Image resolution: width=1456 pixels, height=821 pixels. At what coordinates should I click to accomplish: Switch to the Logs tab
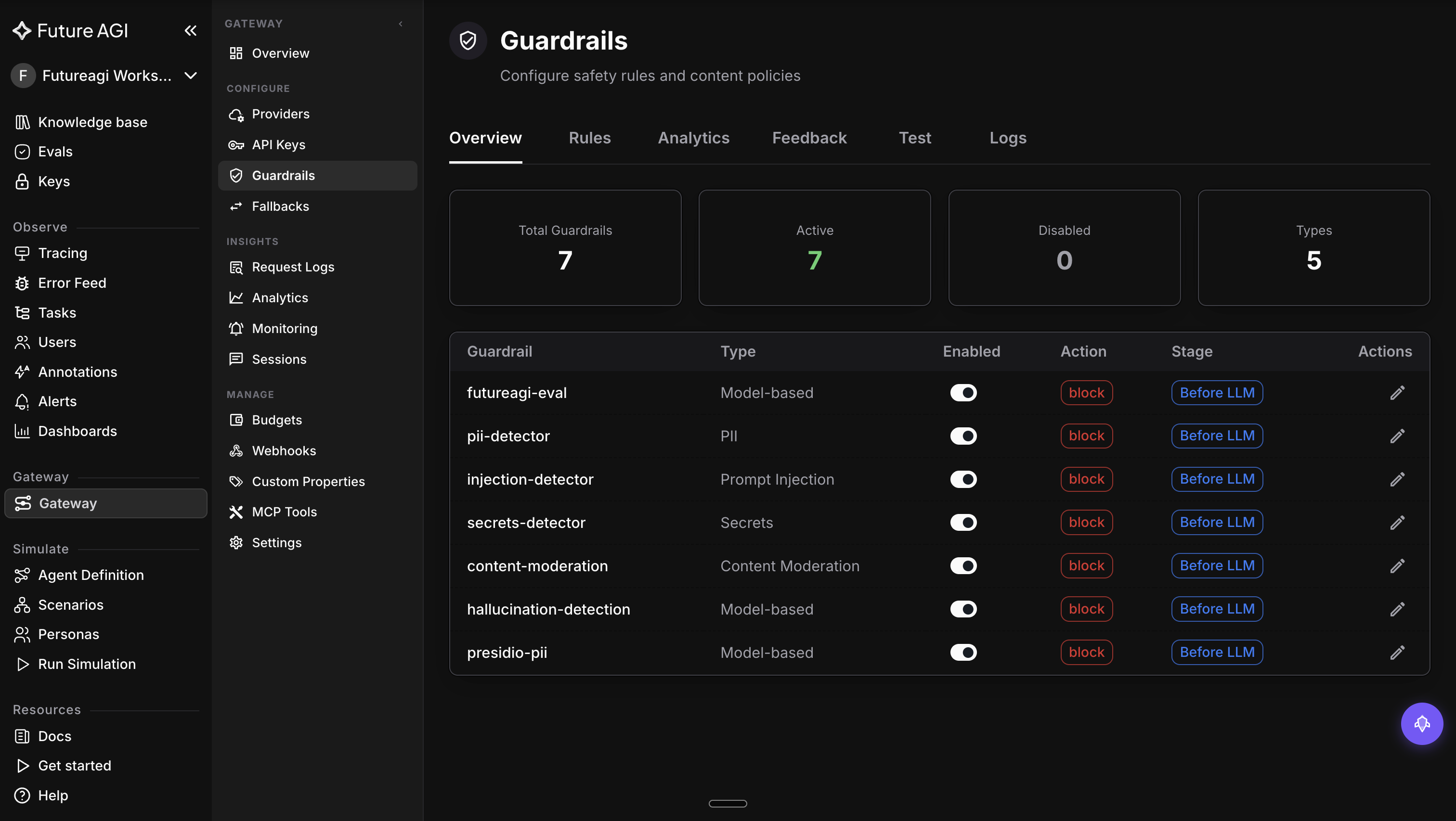[1008, 138]
